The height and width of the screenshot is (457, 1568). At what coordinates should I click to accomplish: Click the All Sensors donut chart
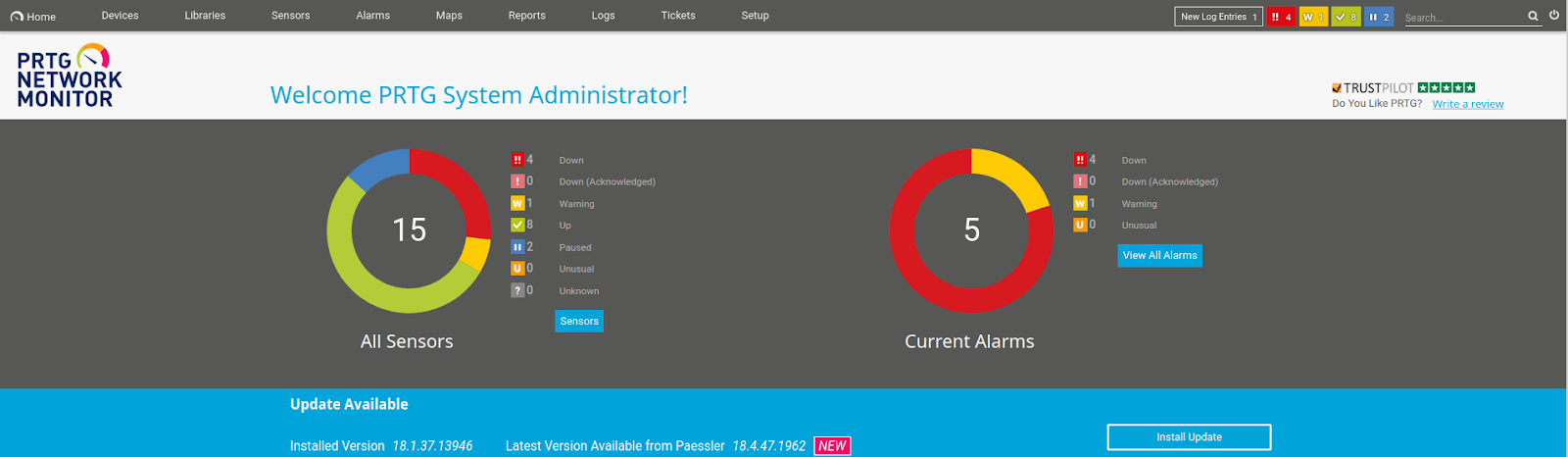point(409,231)
